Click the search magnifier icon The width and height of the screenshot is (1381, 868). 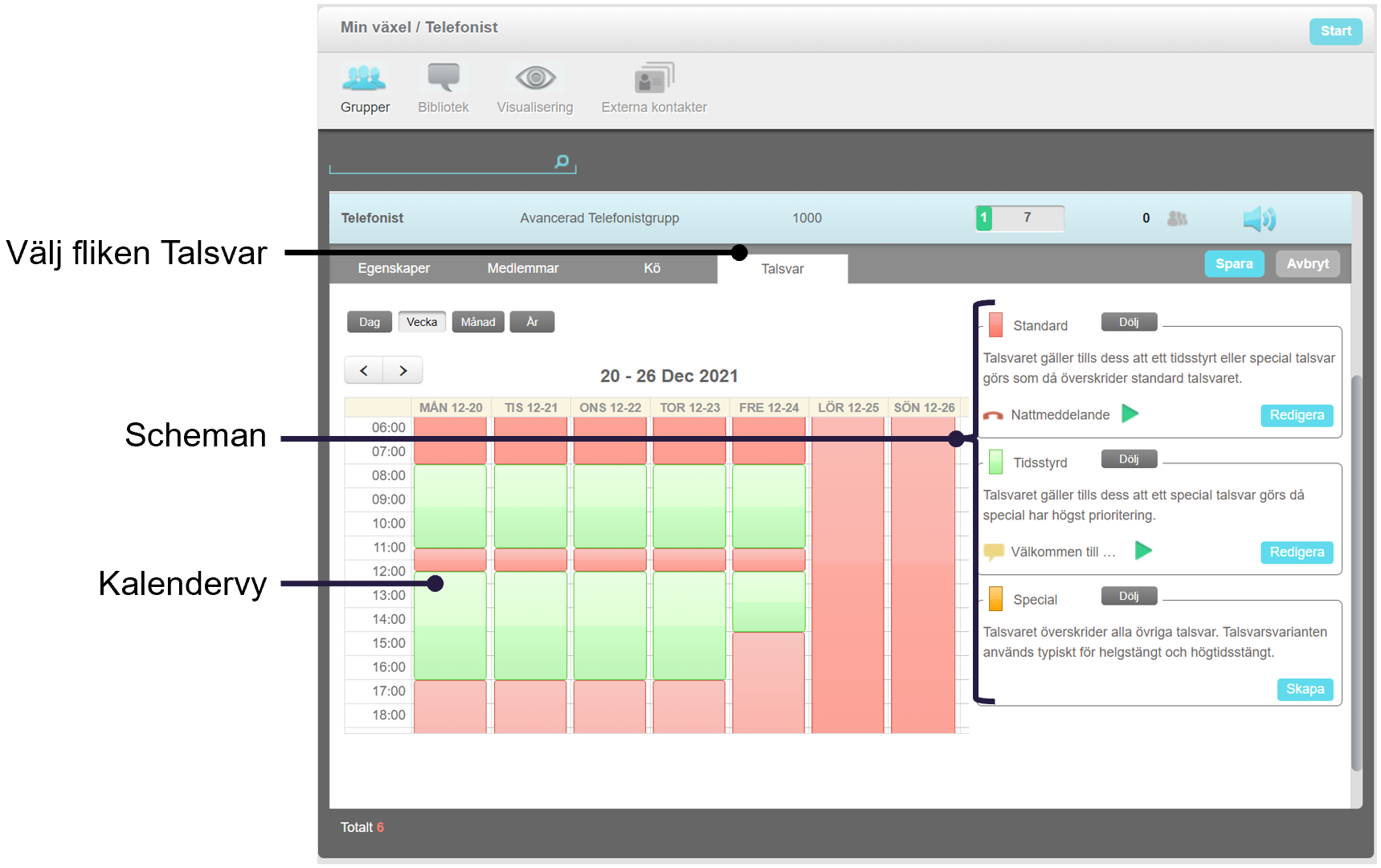[562, 161]
